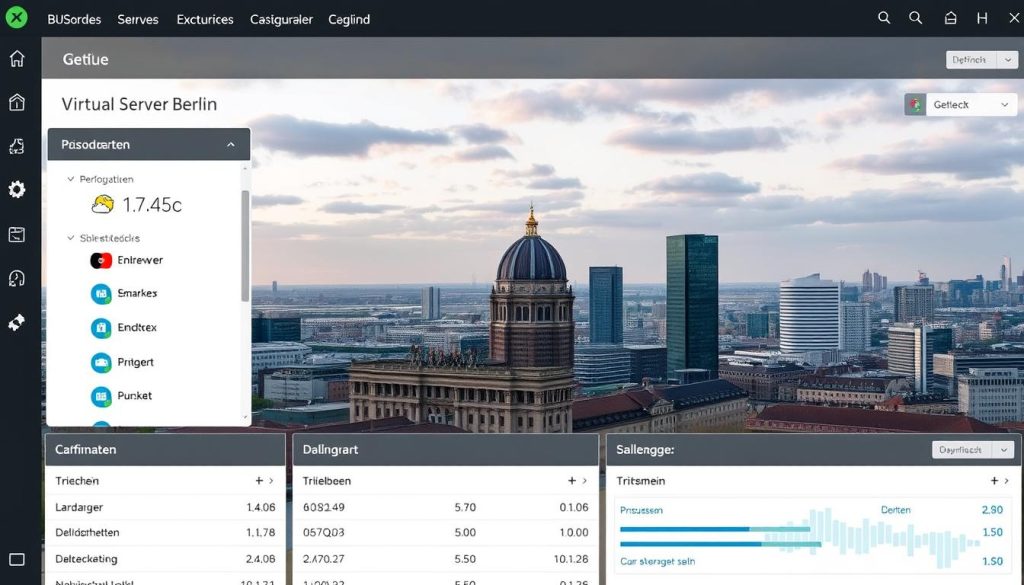
Task: Click the Pasodcarten panel scrollbar
Action: pyautogui.click(x=245, y=245)
